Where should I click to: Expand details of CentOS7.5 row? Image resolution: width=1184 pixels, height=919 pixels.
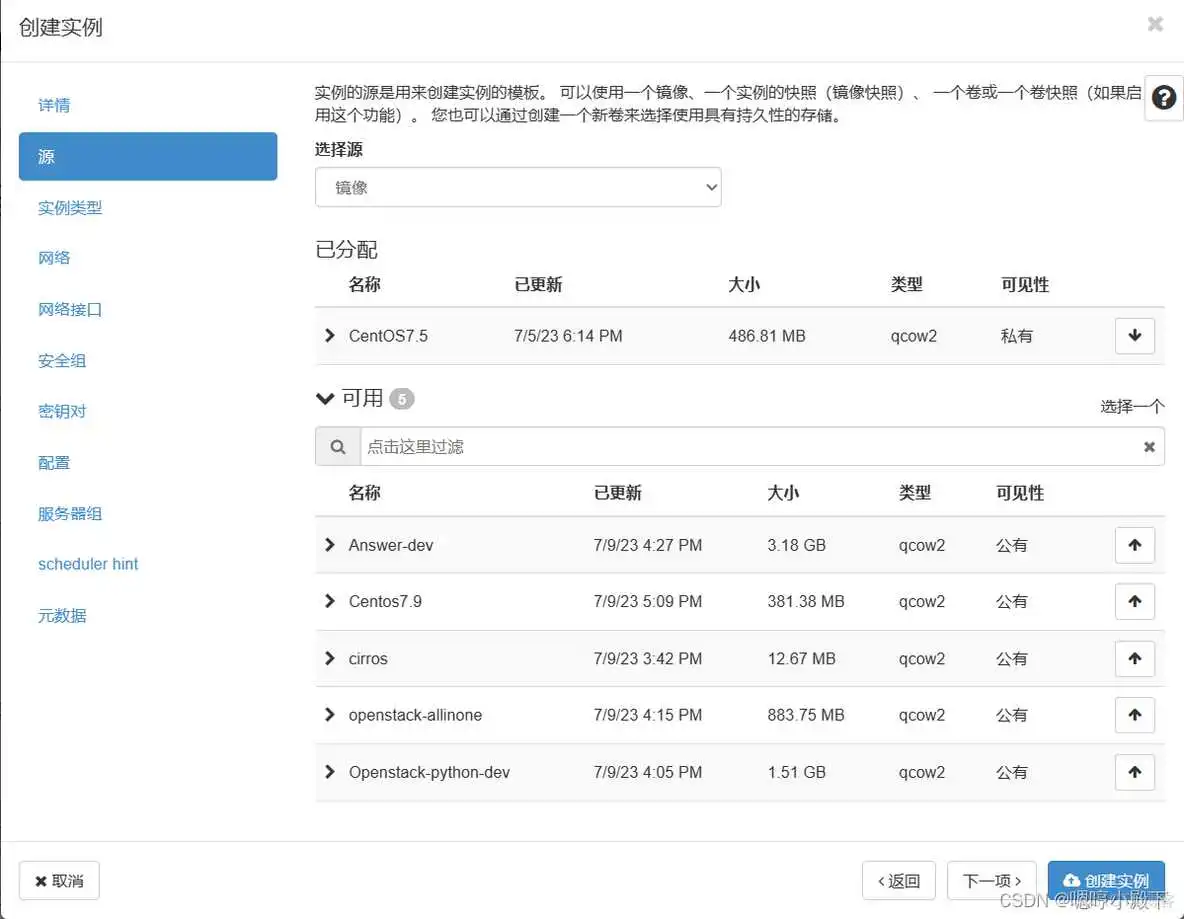pyautogui.click(x=330, y=335)
